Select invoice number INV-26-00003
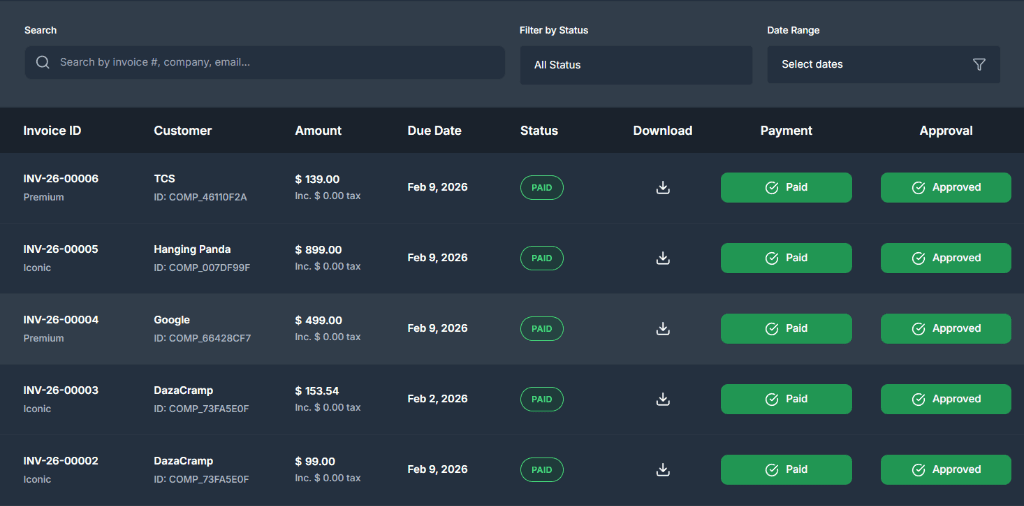 (61, 390)
